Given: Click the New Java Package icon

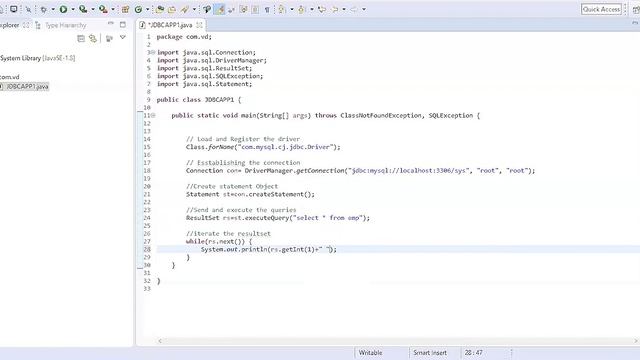Looking at the screenshot, I should 125,9.
